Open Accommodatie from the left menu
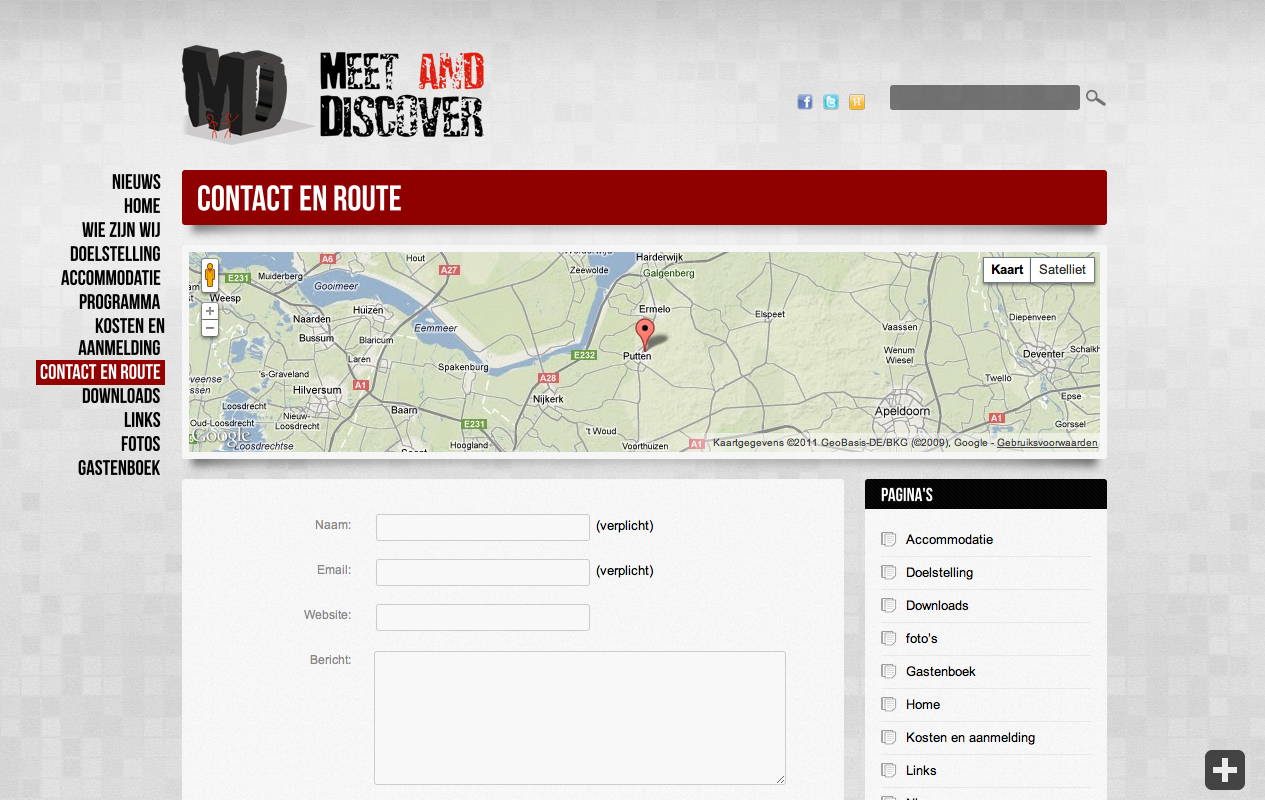Image resolution: width=1265 pixels, height=800 pixels. [x=110, y=278]
